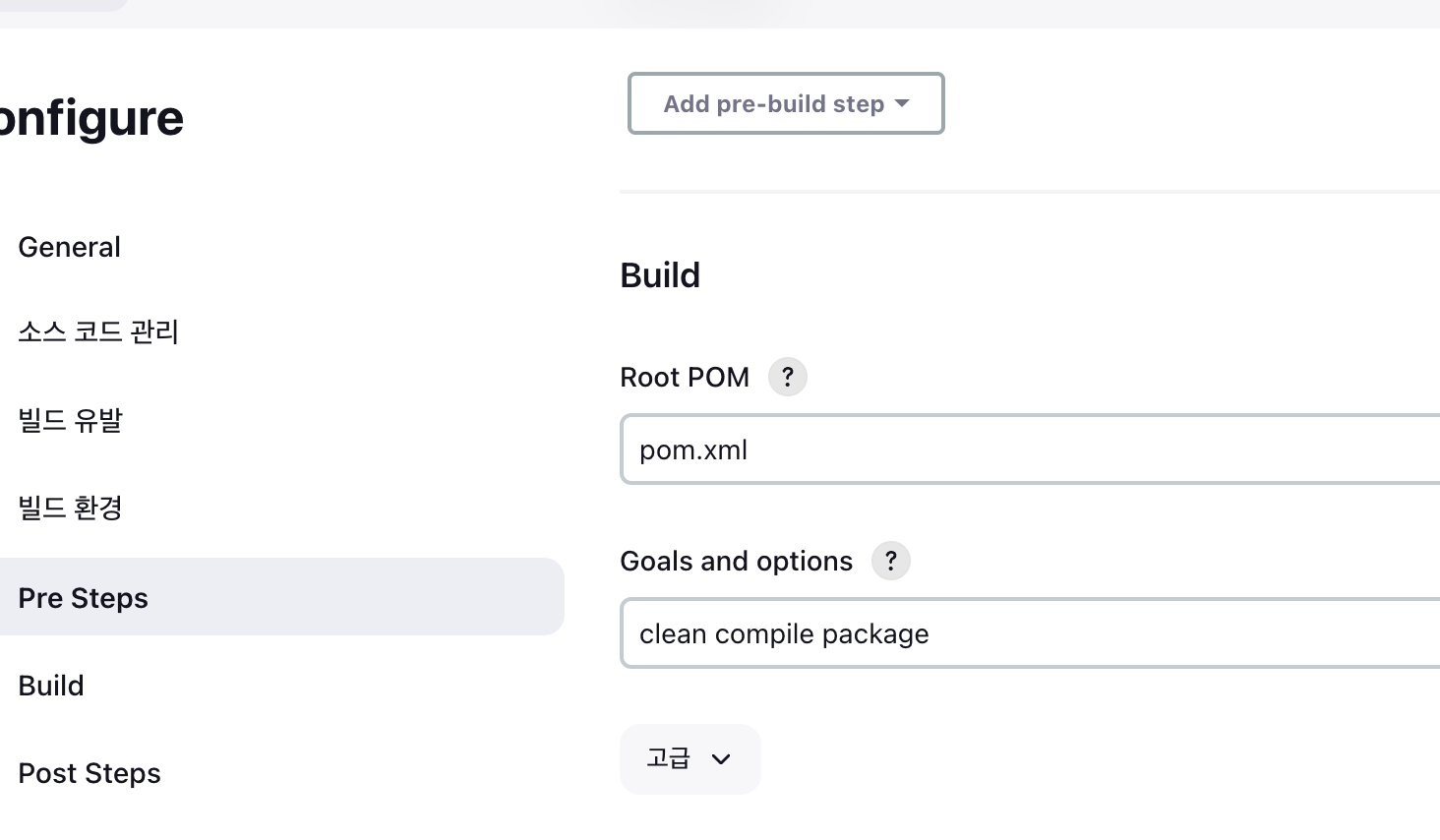Navigate to Build in the sidebar

[51, 686]
